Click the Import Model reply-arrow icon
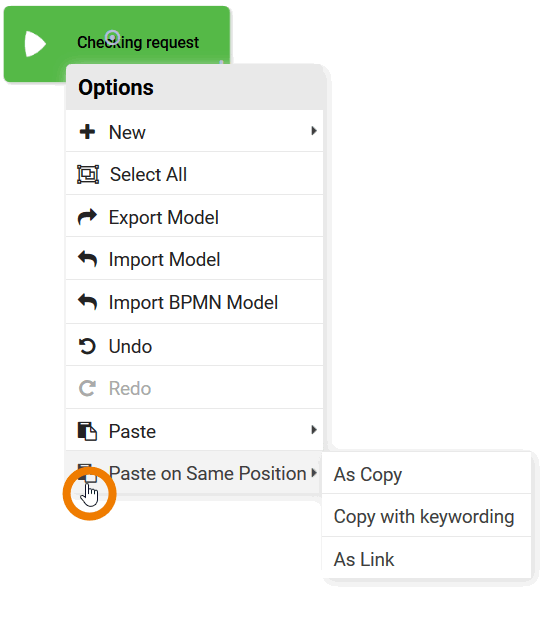The height and width of the screenshot is (636, 542). coord(87,259)
